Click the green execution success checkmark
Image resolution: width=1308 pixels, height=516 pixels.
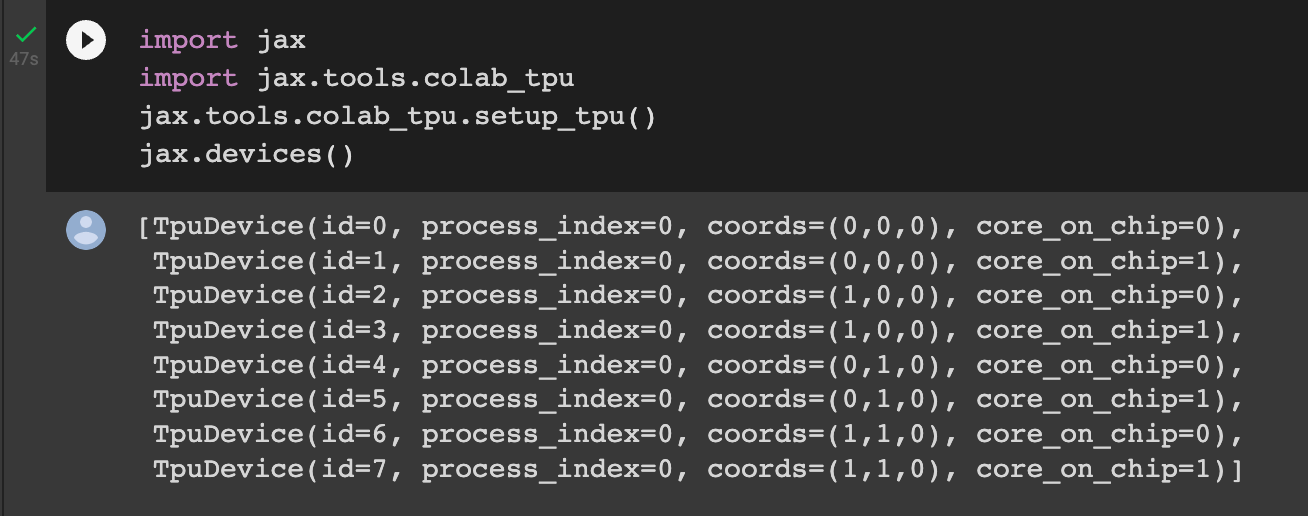tap(25, 36)
